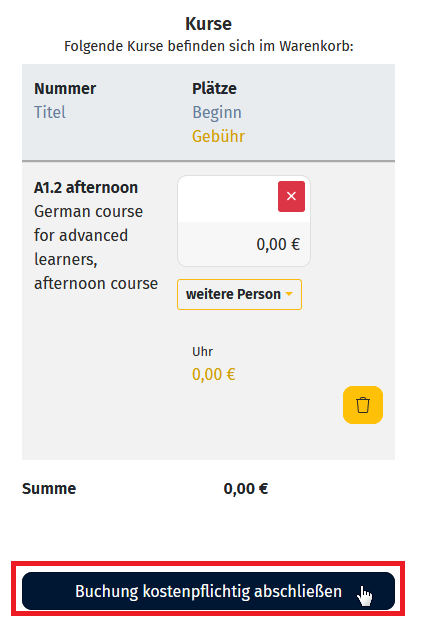
Task: Click the Beginn header label
Action: coord(217,113)
